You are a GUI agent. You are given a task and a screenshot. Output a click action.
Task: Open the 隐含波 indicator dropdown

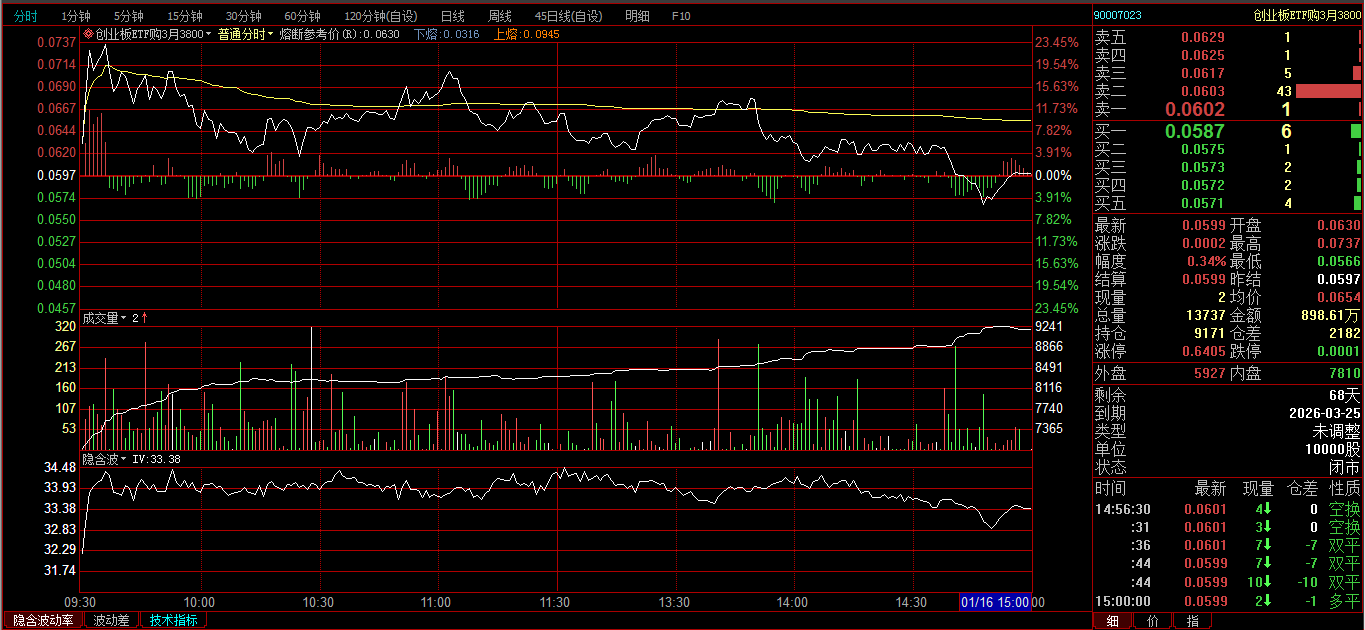point(126,460)
